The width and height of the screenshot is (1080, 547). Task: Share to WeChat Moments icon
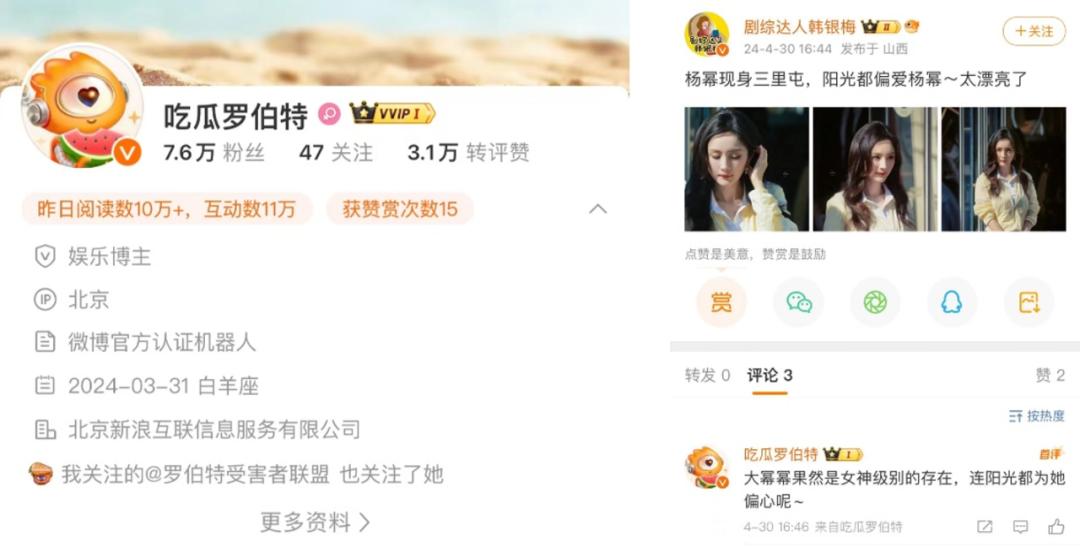pos(875,302)
